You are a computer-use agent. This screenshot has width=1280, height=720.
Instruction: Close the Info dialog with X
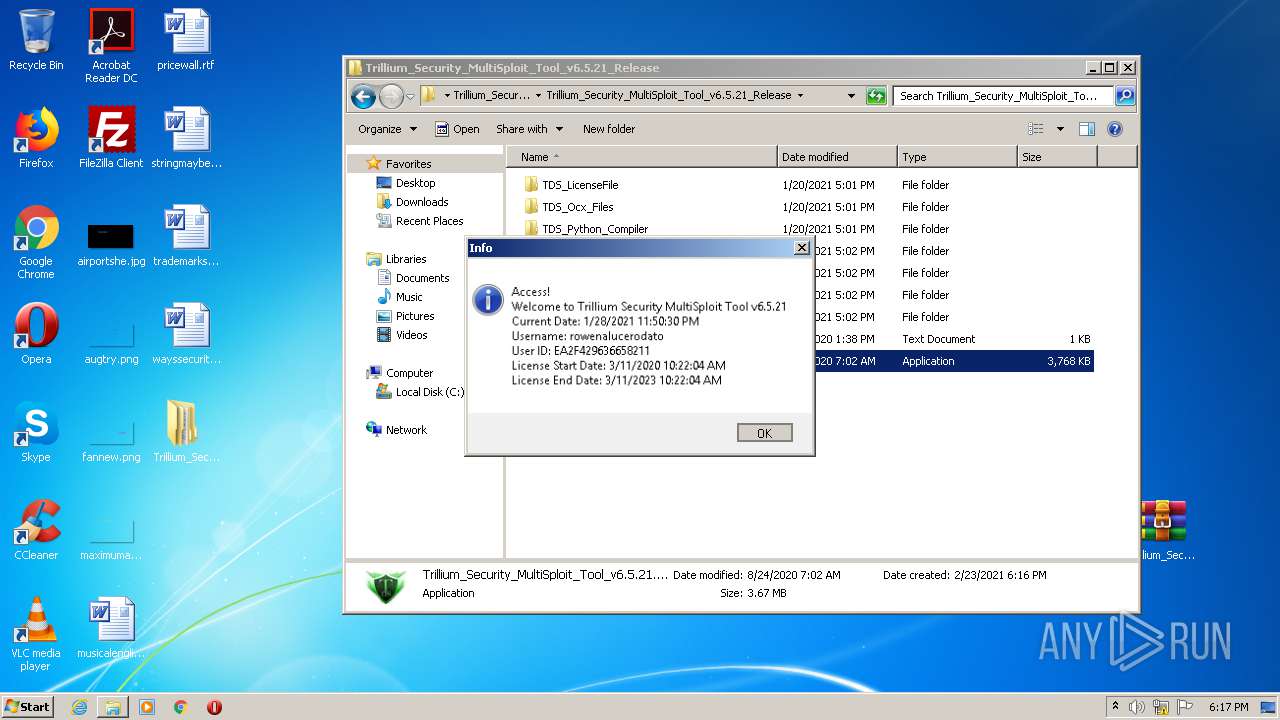click(x=801, y=247)
